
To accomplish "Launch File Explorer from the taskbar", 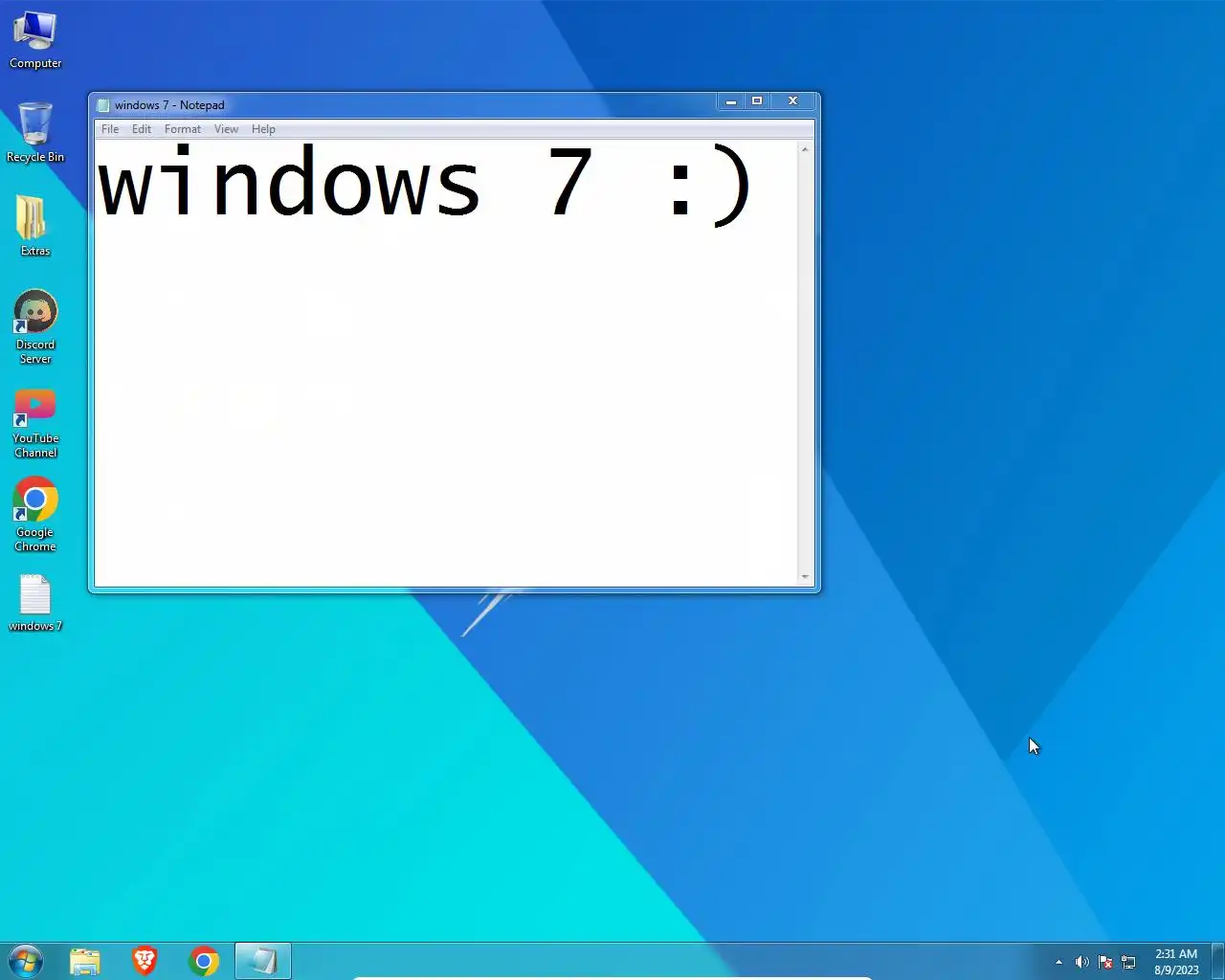I will (x=85, y=961).
